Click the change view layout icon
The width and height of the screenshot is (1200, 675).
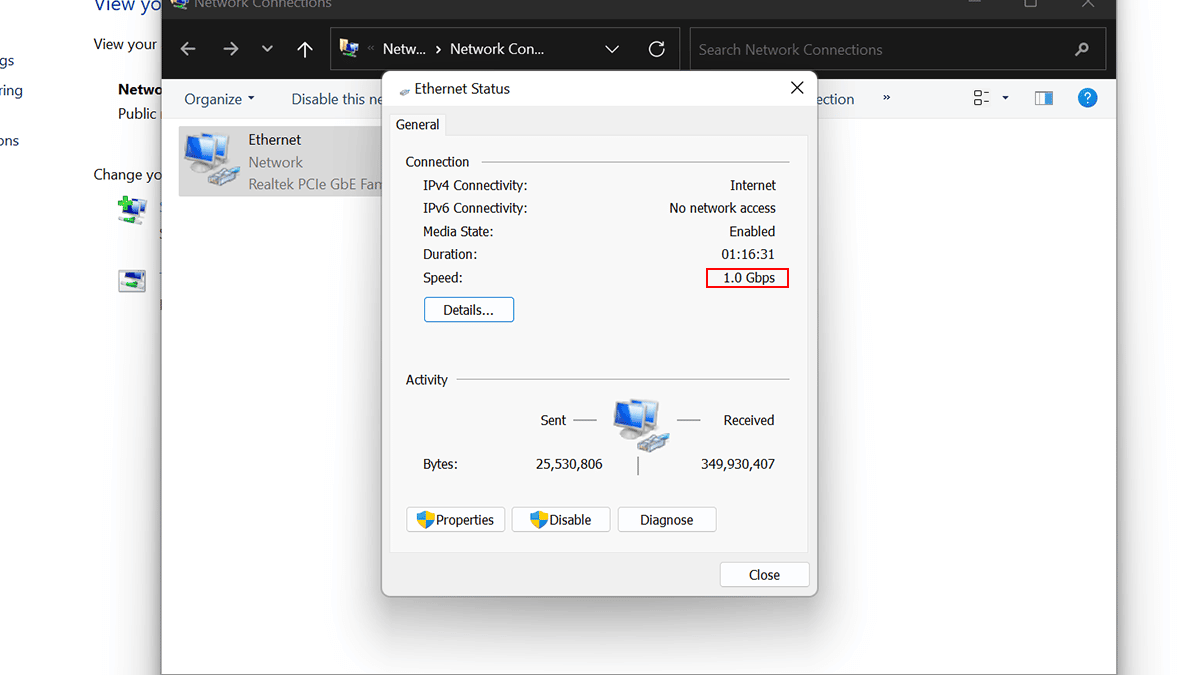981,98
